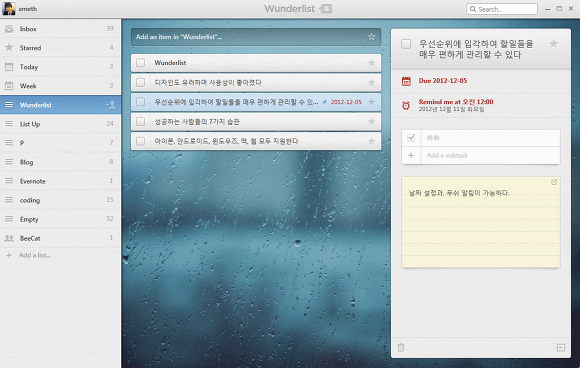Expand the note with the pop-out icon
Viewport: 580px width, 368px height.
[x=554, y=182]
